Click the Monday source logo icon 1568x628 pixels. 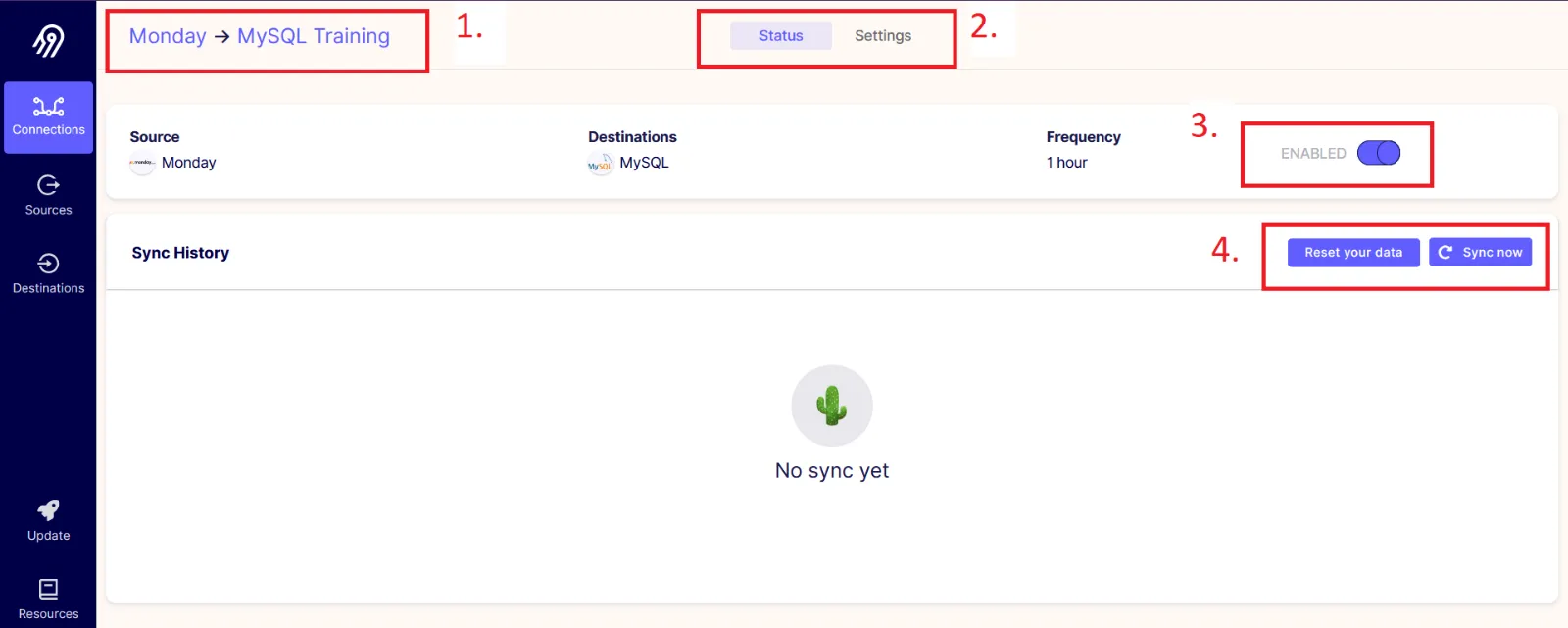pyautogui.click(x=142, y=164)
